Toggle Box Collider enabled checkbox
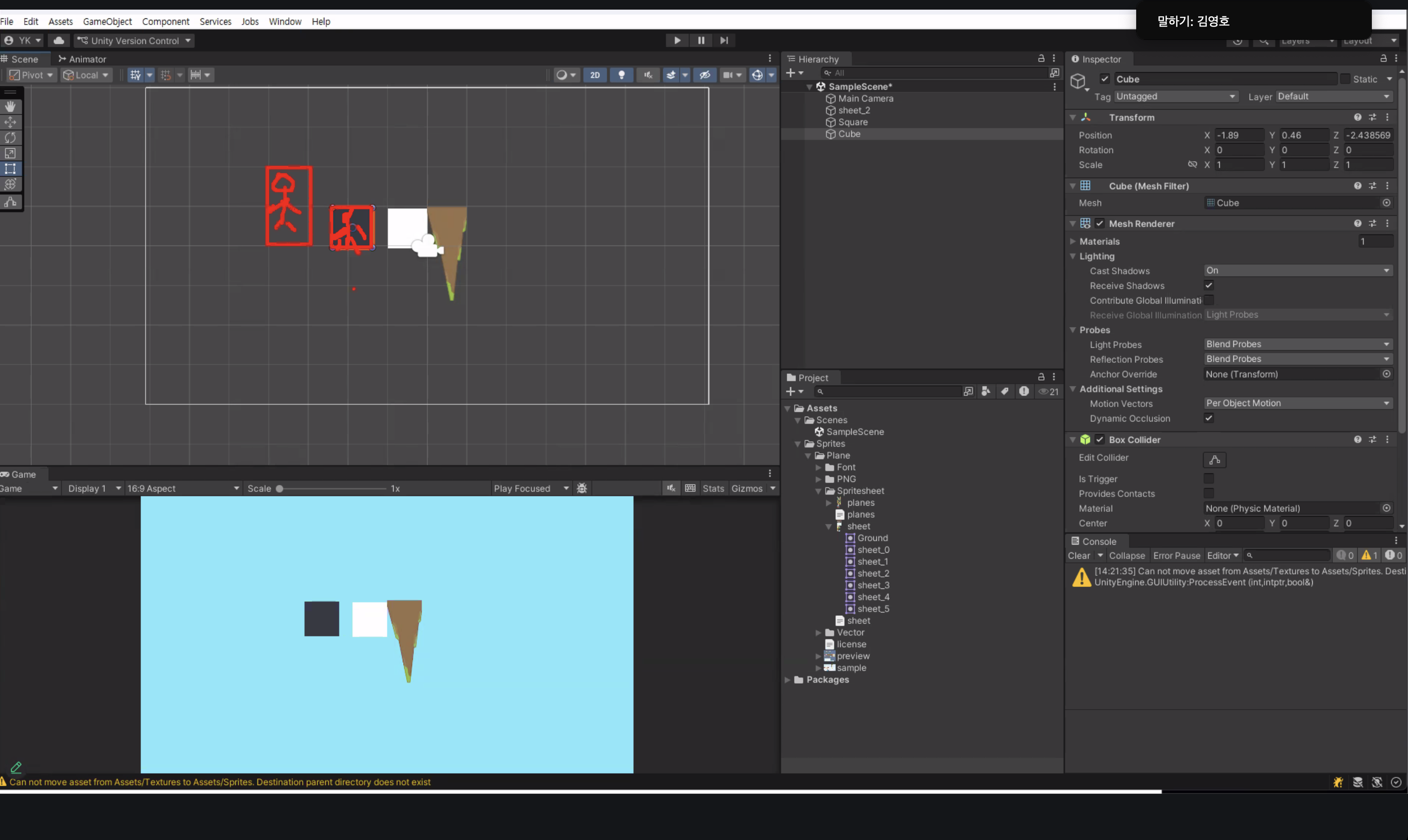Image resolution: width=1408 pixels, height=840 pixels. point(1100,440)
